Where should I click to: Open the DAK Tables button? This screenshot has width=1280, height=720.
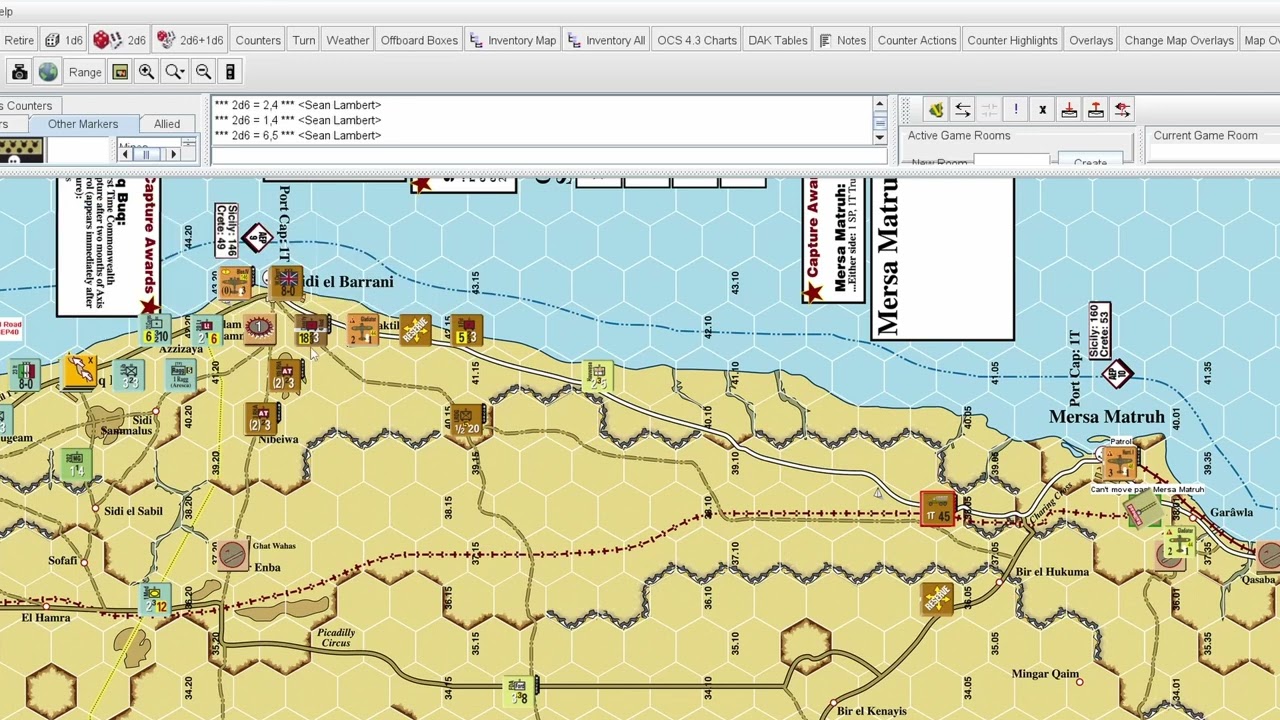tap(777, 40)
